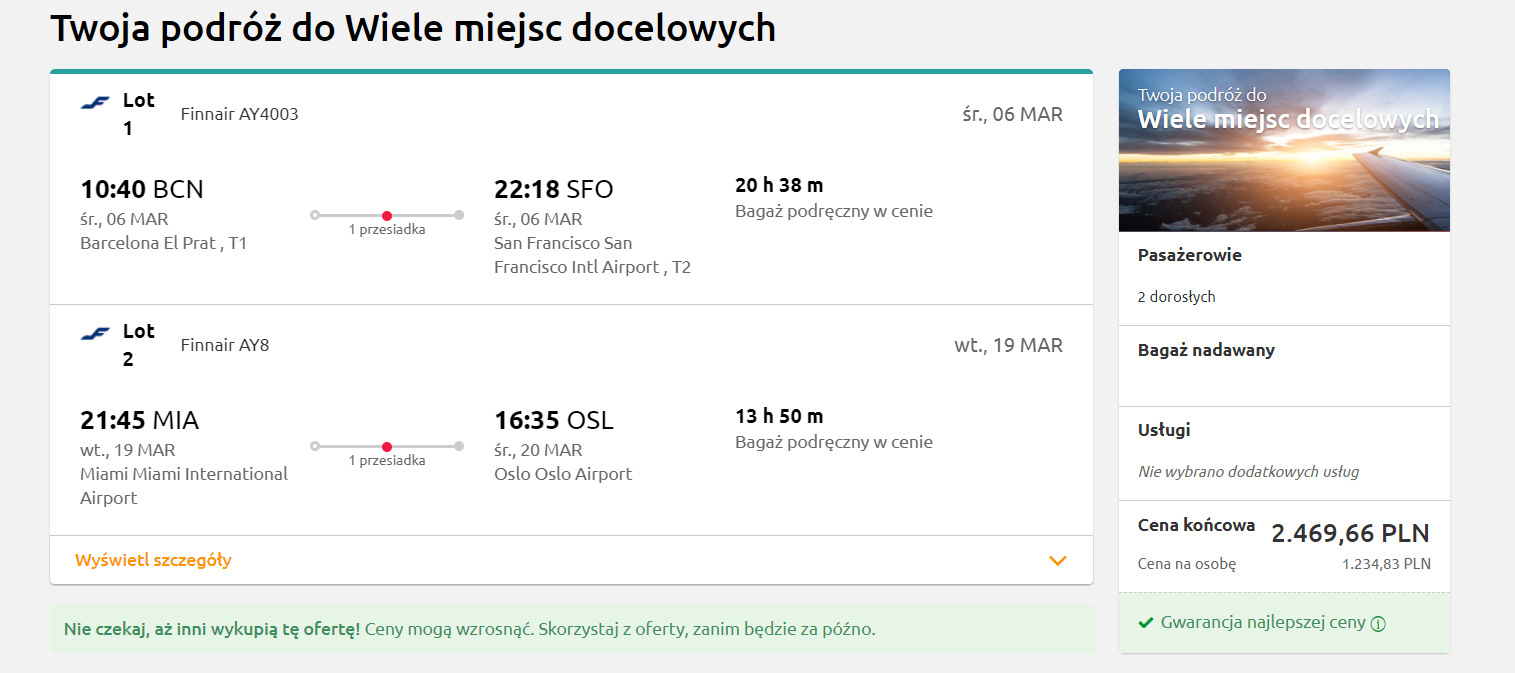Select the 1 przesiadka label for Lot 1
Image resolution: width=1515 pixels, height=673 pixels.
click(387, 230)
